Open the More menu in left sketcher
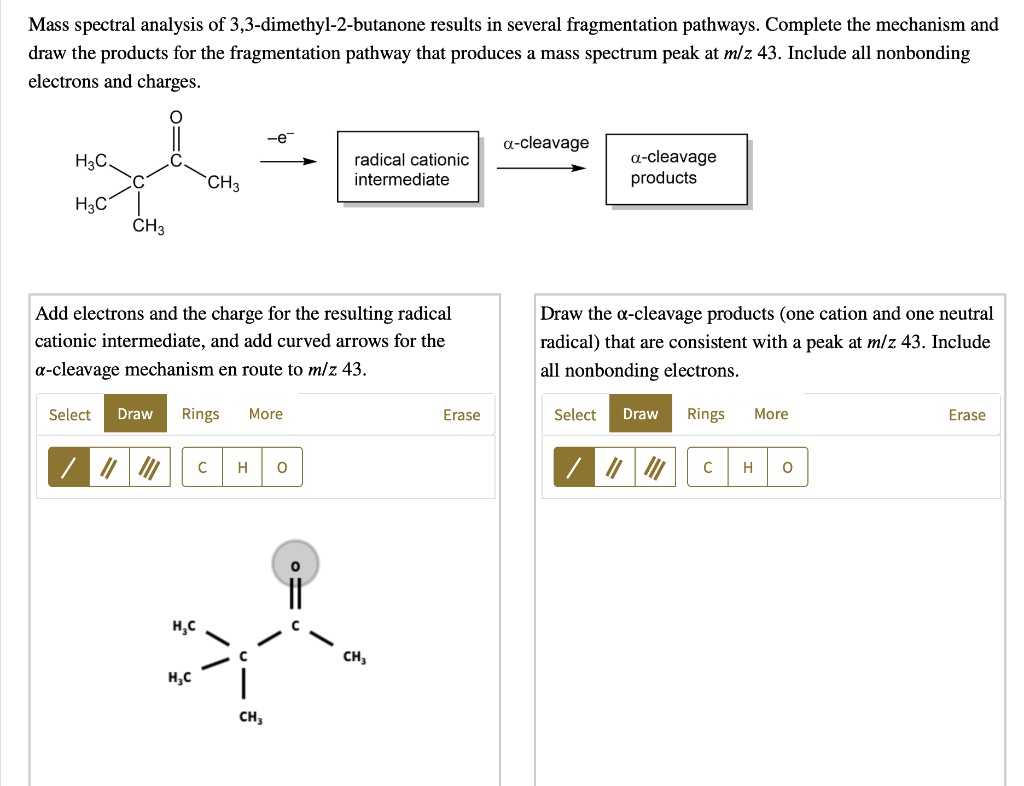 265,413
